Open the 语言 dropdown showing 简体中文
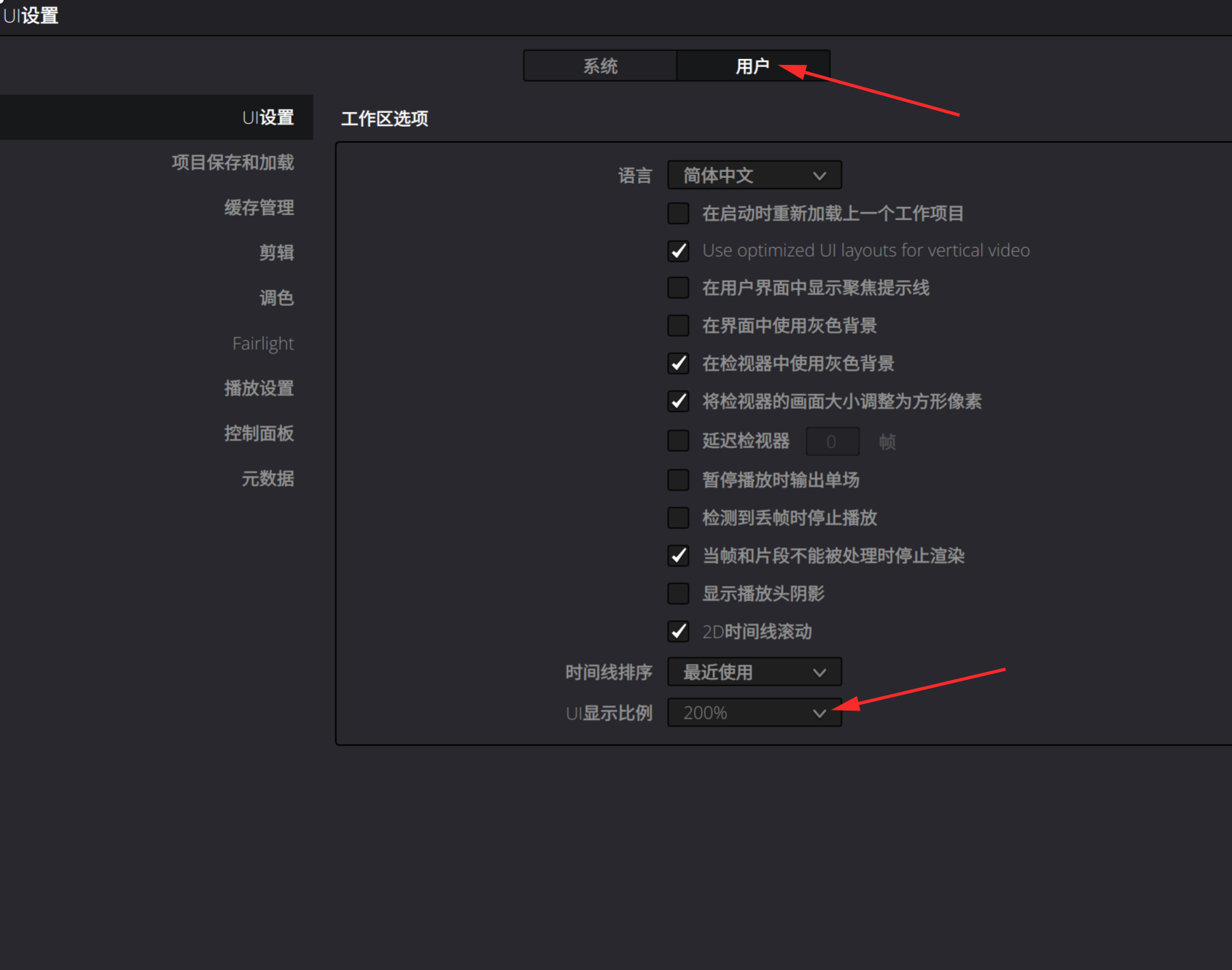The height and width of the screenshot is (970, 1232). pos(755,176)
